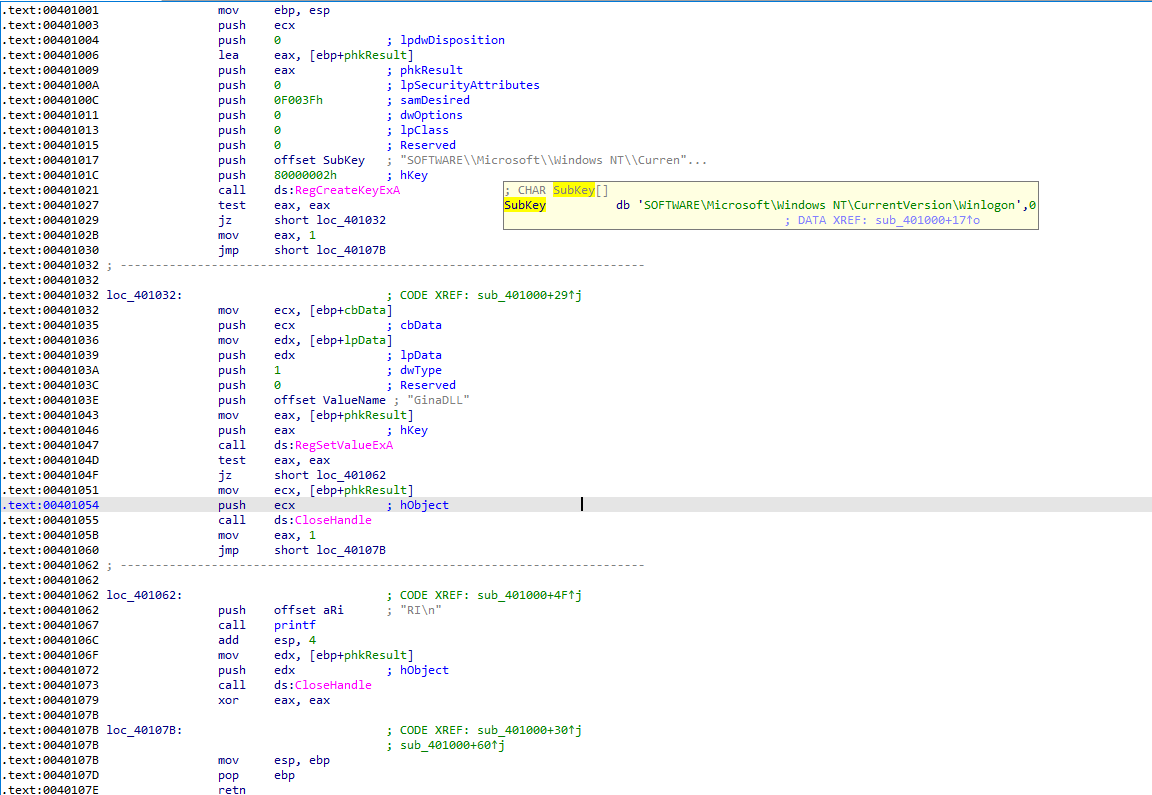
Task: Select the 'offset aRi' operand
Action: (x=309, y=610)
